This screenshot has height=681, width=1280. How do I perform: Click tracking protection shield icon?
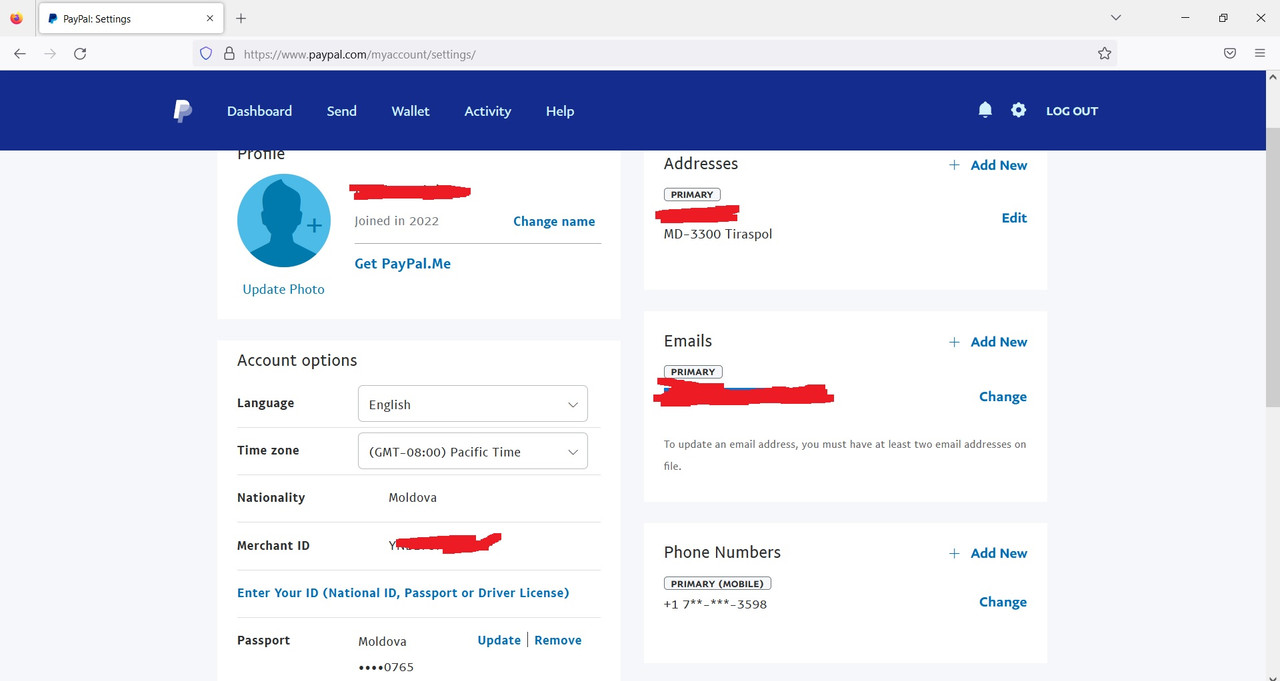point(206,54)
